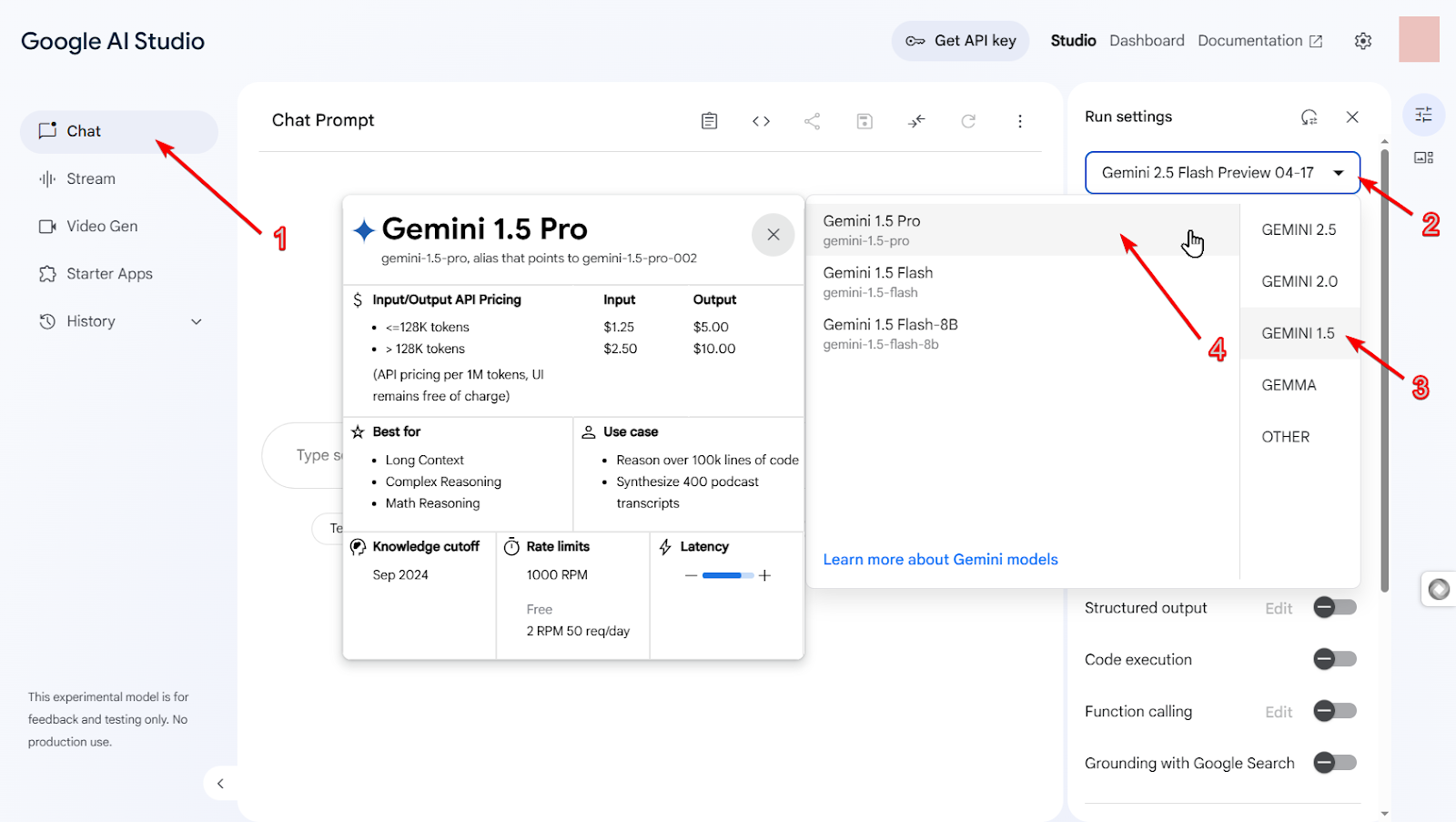Click the Stream waveform icon
The width and height of the screenshot is (1456, 822).
[x=47, y=178]
